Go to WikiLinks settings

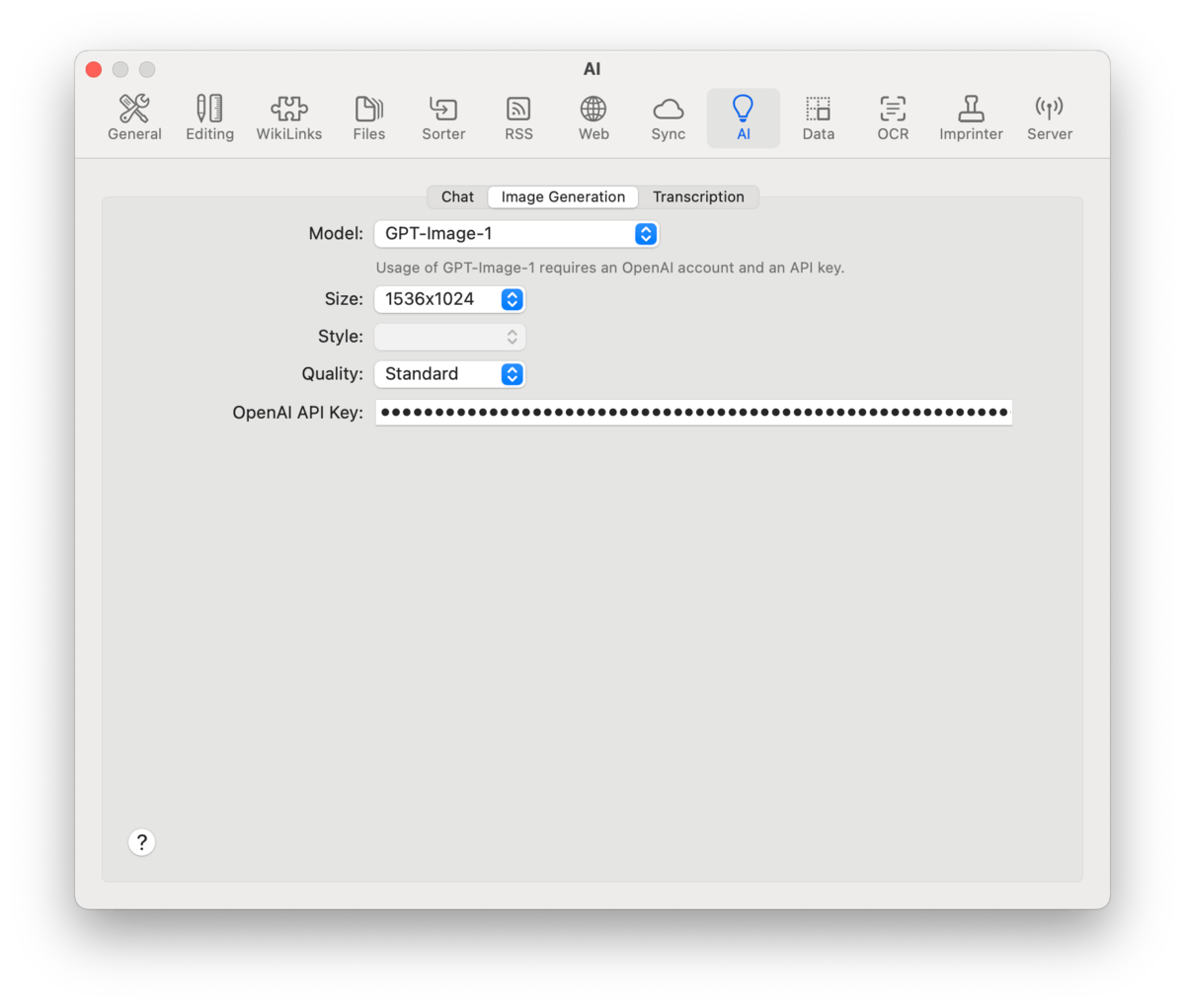(288, 117)
